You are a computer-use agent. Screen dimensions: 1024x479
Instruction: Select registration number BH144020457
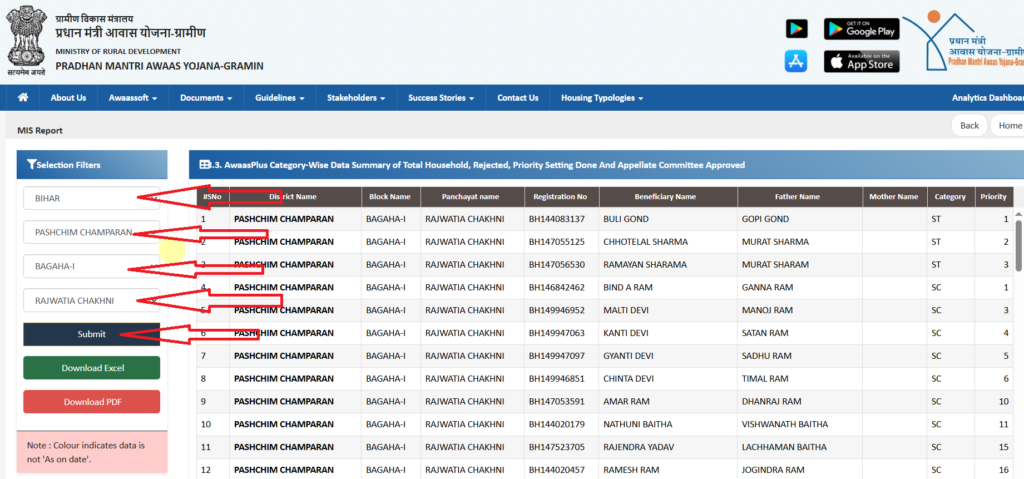pyautogui.click(x=556, y=471)
